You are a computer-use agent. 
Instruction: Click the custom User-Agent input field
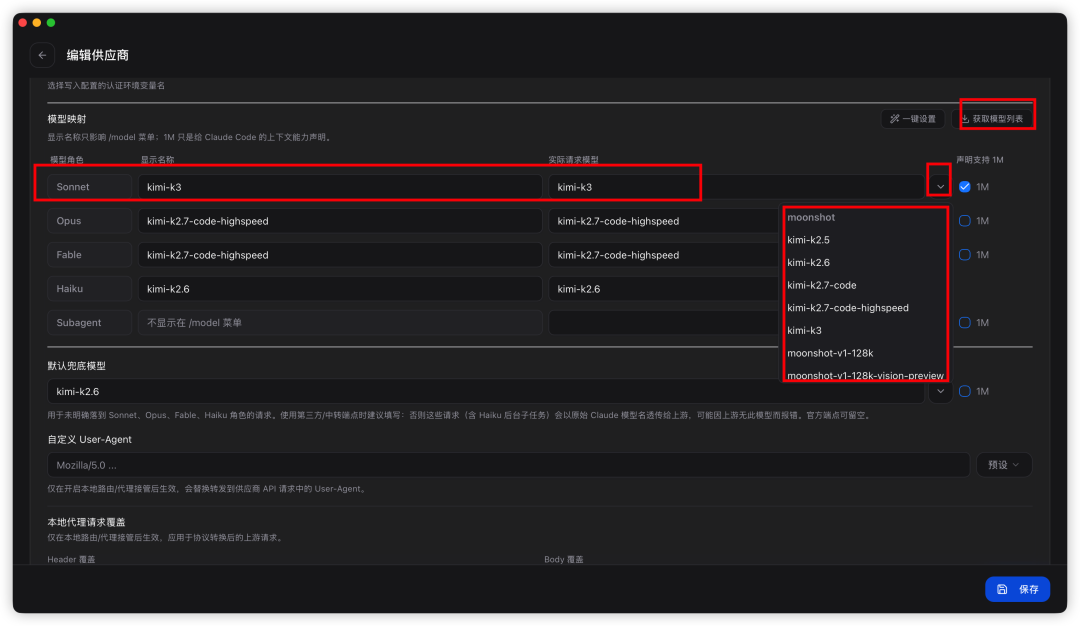pos(508,465)
